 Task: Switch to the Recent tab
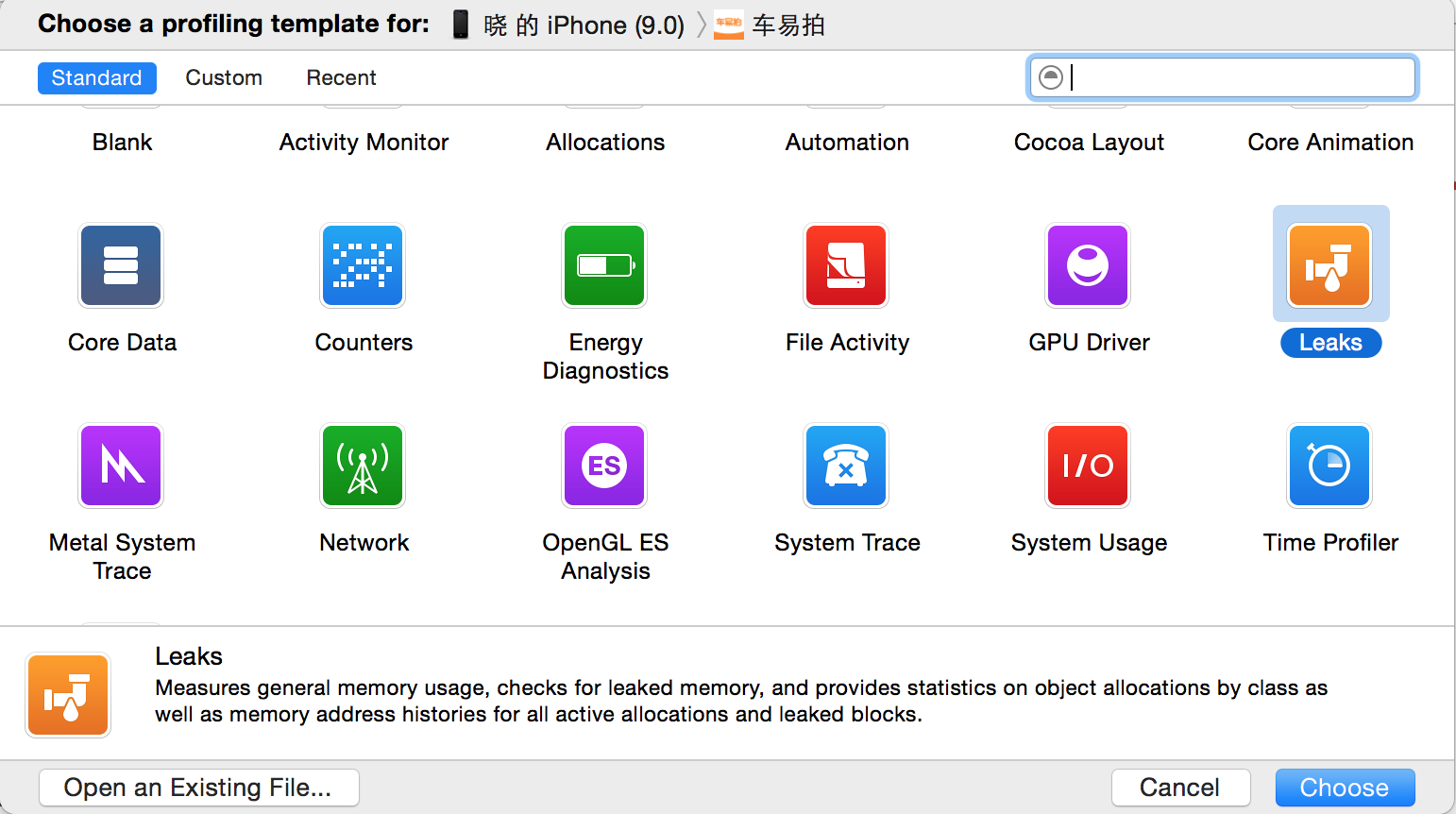pos(341,77)
